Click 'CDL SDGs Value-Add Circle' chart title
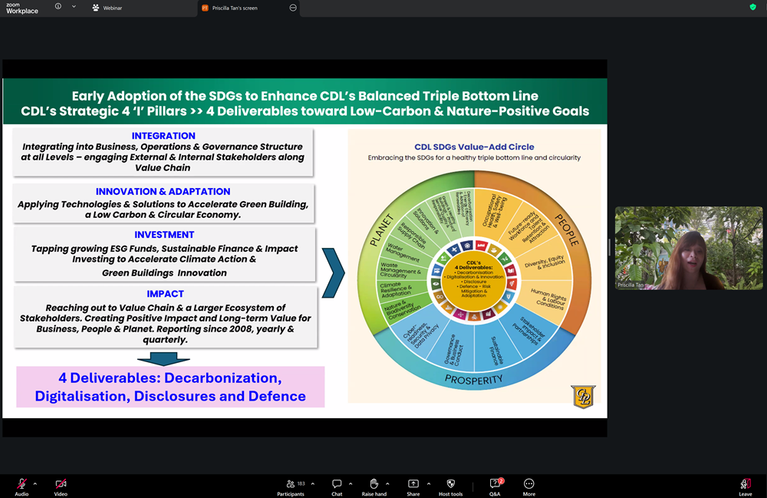The image size is (767, 498). pos(474,147)
